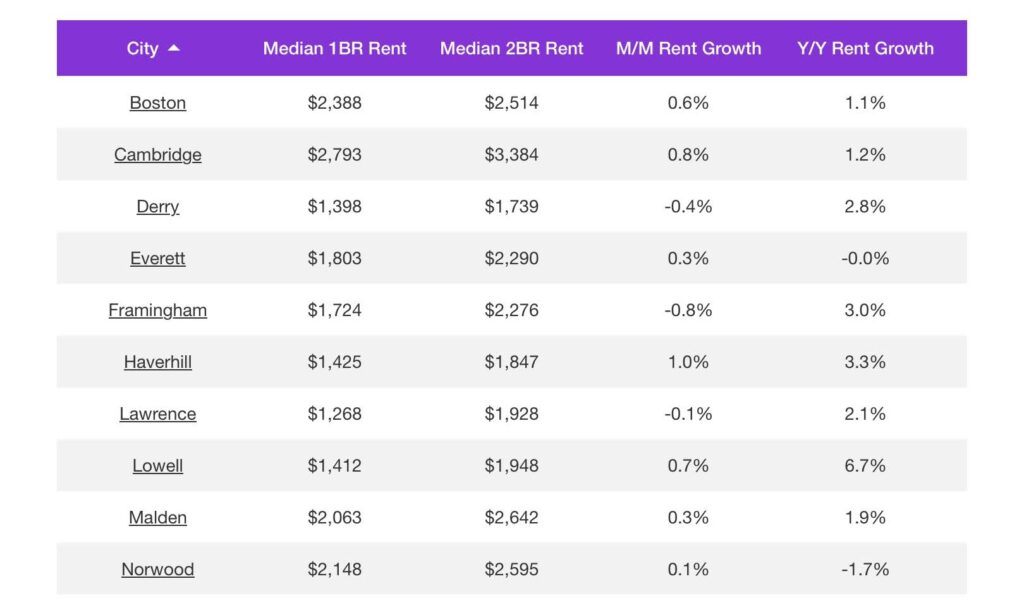
Task: Click Haverhill's 1.0% M/M growth value
Action: point(688,363)
